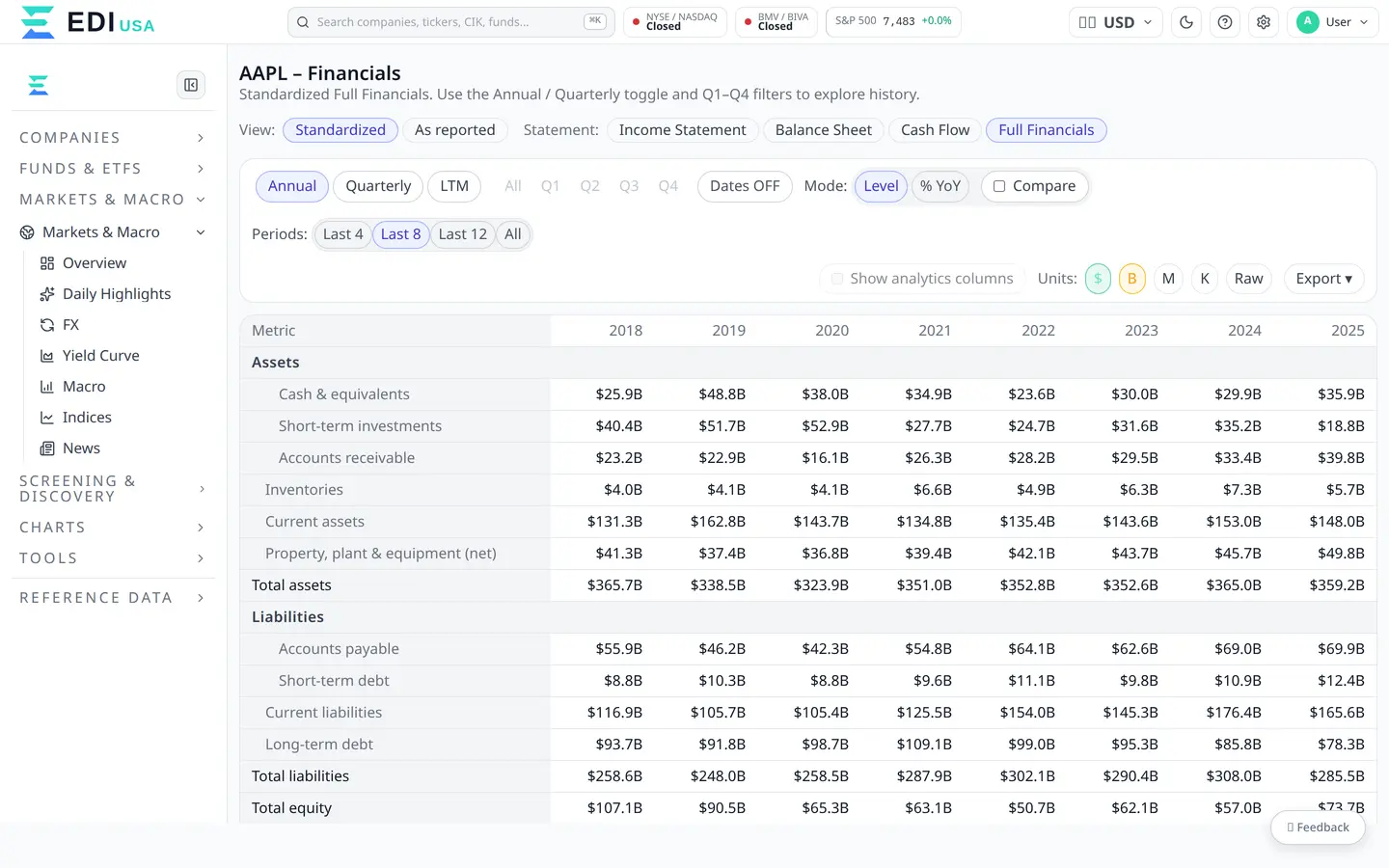Click S&P 500 ticker badge
Viewport: 1389px width, 868px height.
pyautogui.click(x=893, y=22)
